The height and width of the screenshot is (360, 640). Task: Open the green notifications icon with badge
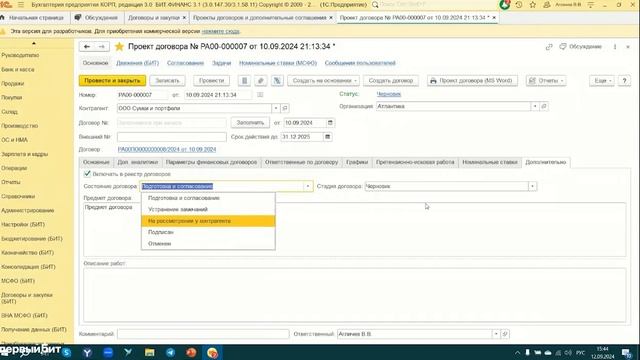[505, 5]
